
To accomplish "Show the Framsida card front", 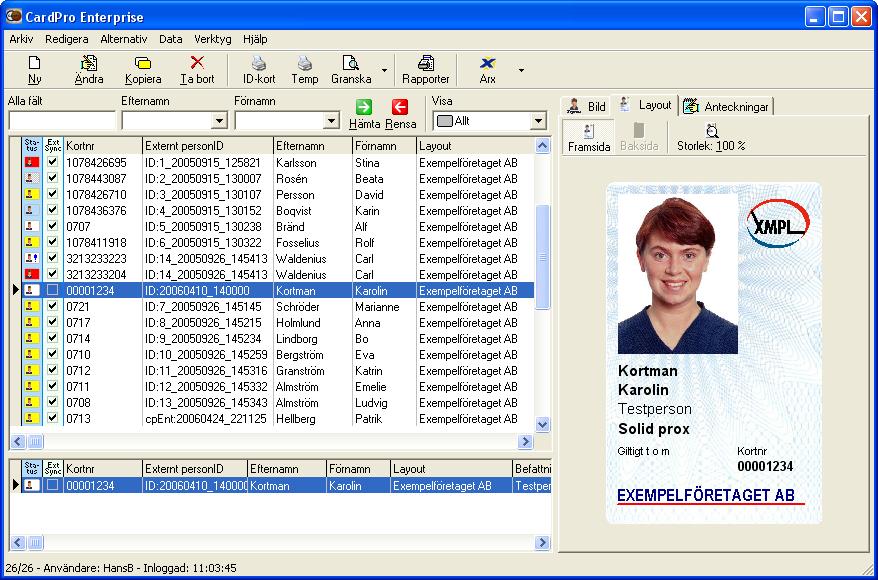I will 588,137.
